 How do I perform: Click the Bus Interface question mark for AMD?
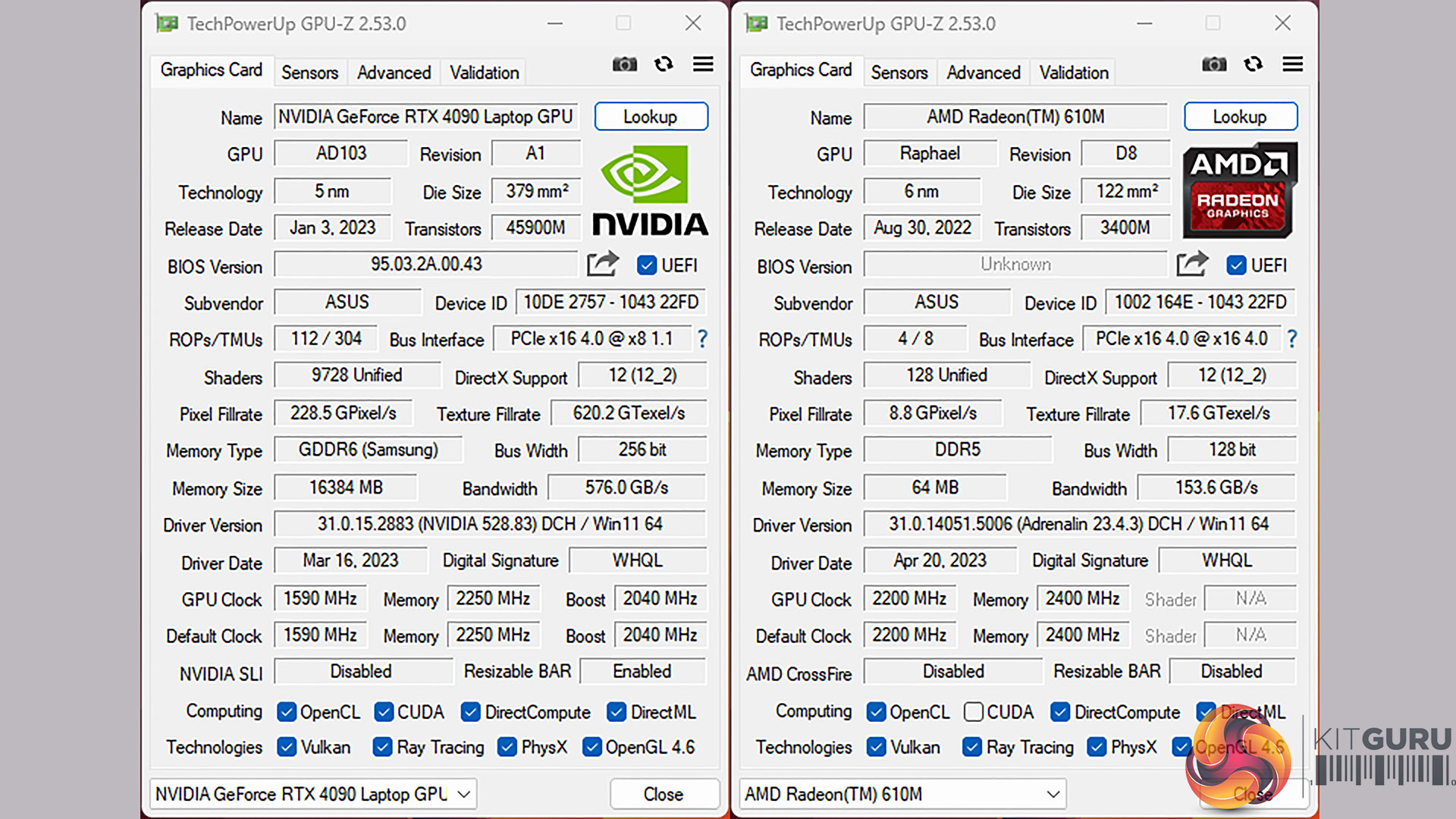click(x=1291, y=339)
